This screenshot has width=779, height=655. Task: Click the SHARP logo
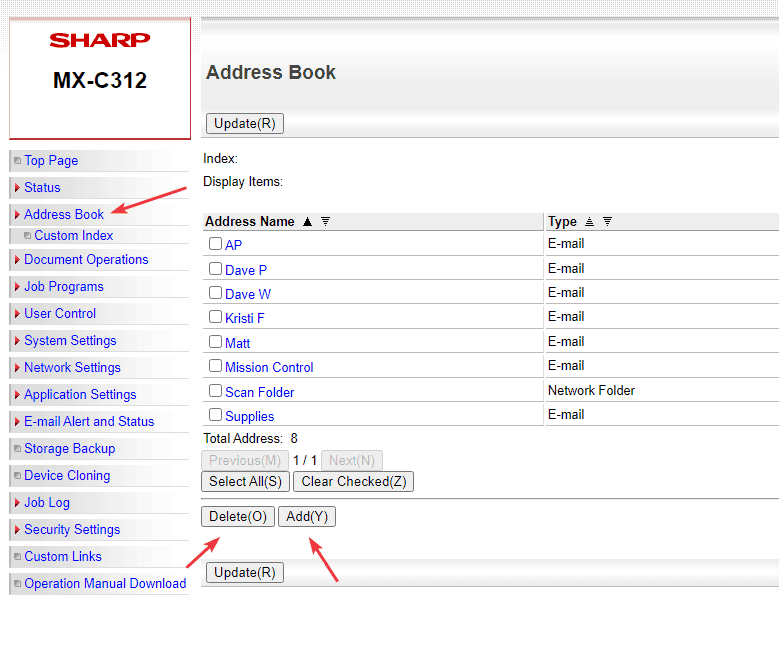(x=100, y=40)
